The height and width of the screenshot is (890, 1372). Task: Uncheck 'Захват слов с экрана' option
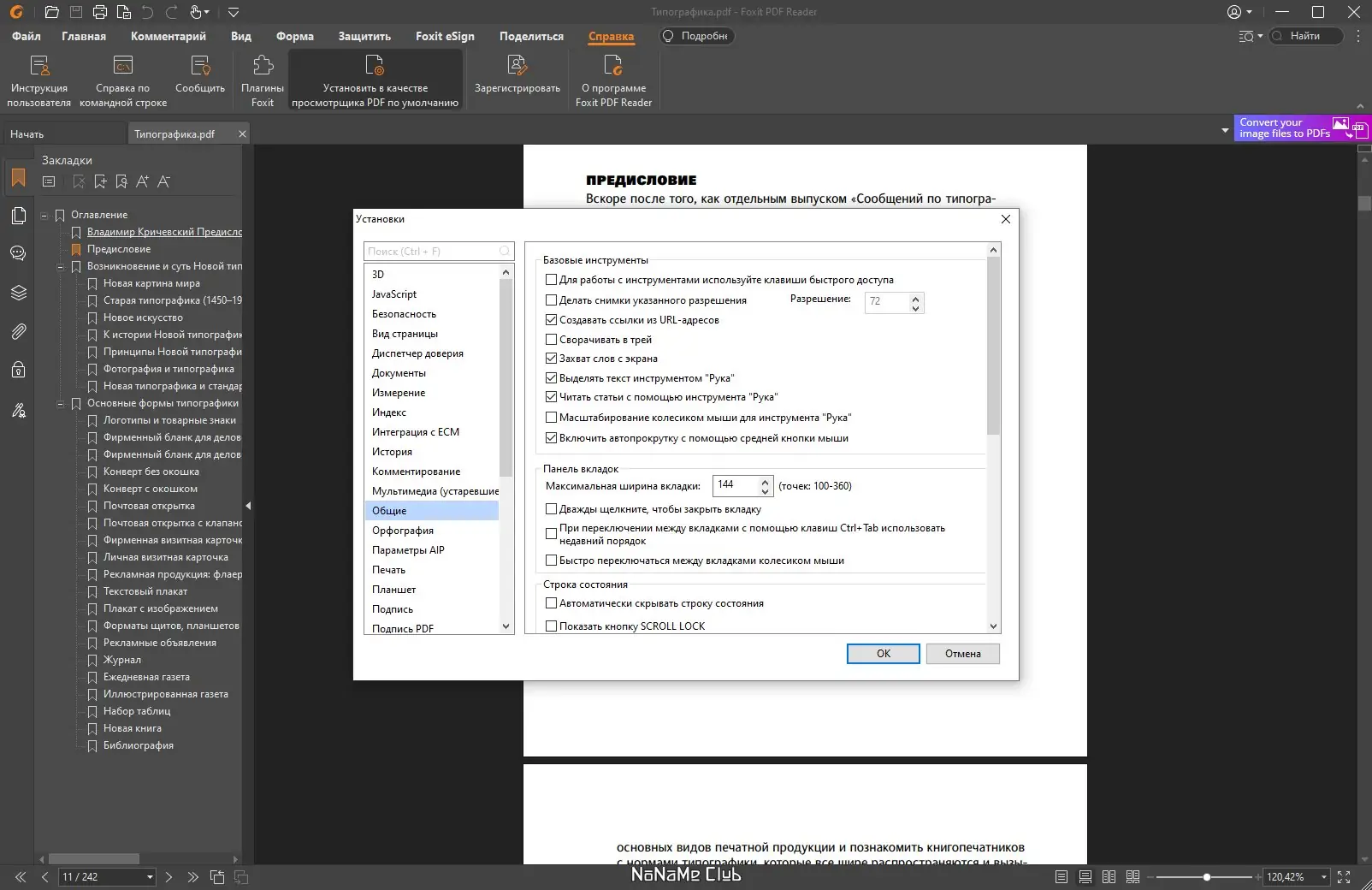552,359
